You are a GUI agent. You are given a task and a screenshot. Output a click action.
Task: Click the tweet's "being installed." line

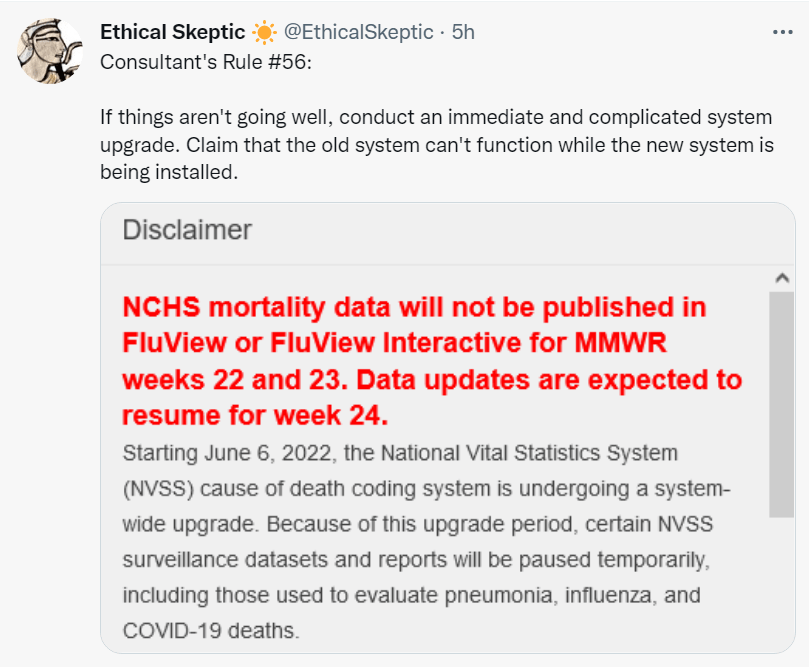tap(170, 172)
